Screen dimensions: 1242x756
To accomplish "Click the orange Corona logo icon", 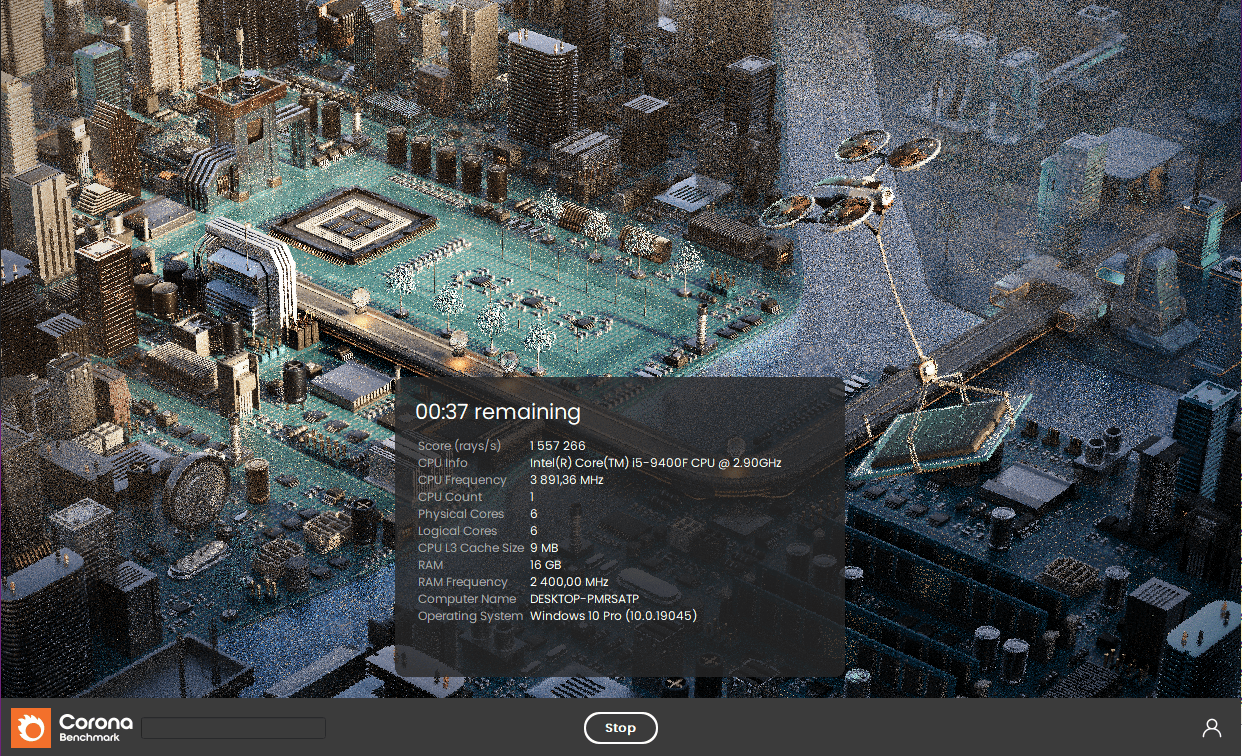I will pos(31,727).
